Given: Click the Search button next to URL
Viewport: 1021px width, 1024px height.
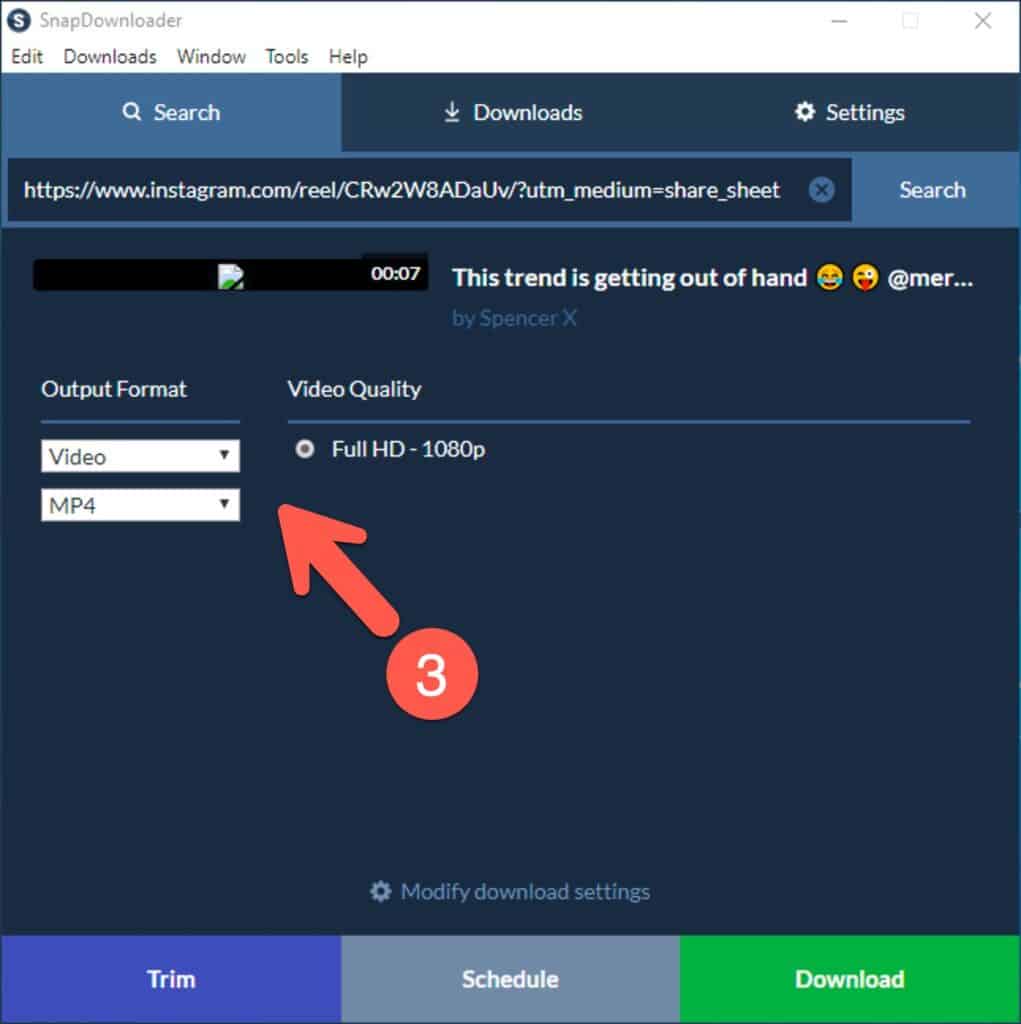Looking at the screenshot, I should 933,190.
